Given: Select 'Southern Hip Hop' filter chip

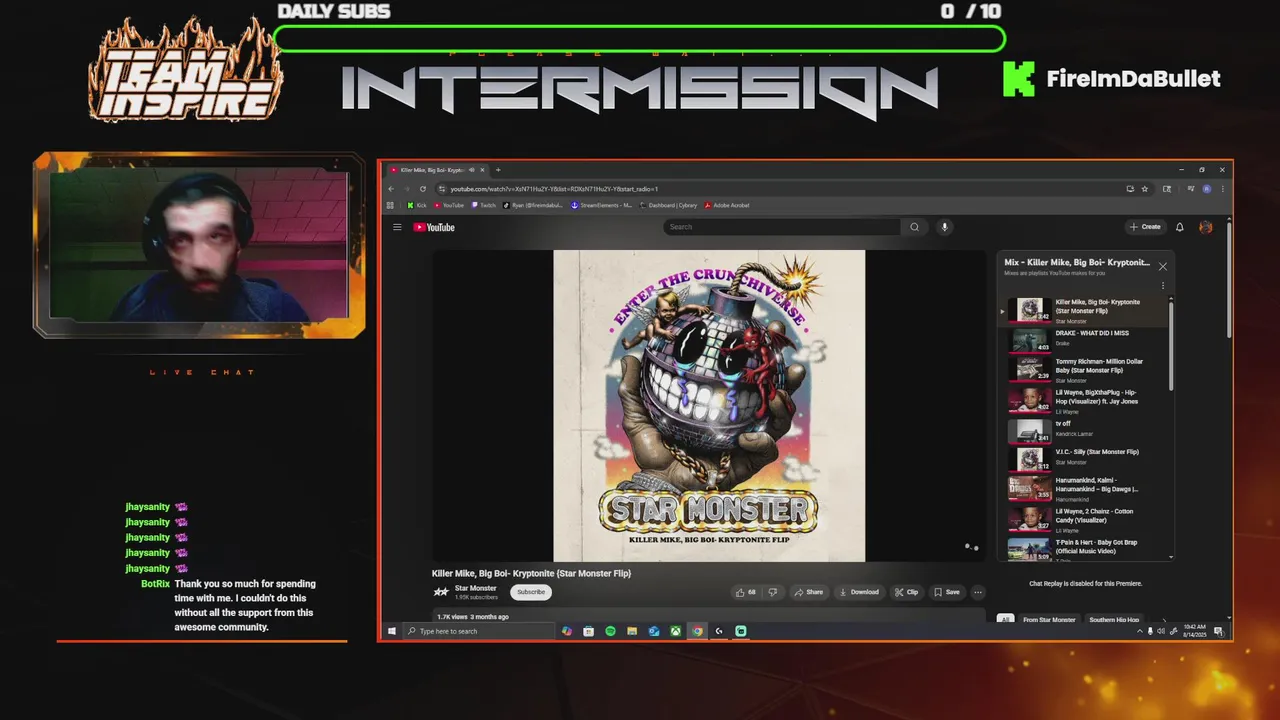Looking at the screenshot, I should [x=1114, y=620].
